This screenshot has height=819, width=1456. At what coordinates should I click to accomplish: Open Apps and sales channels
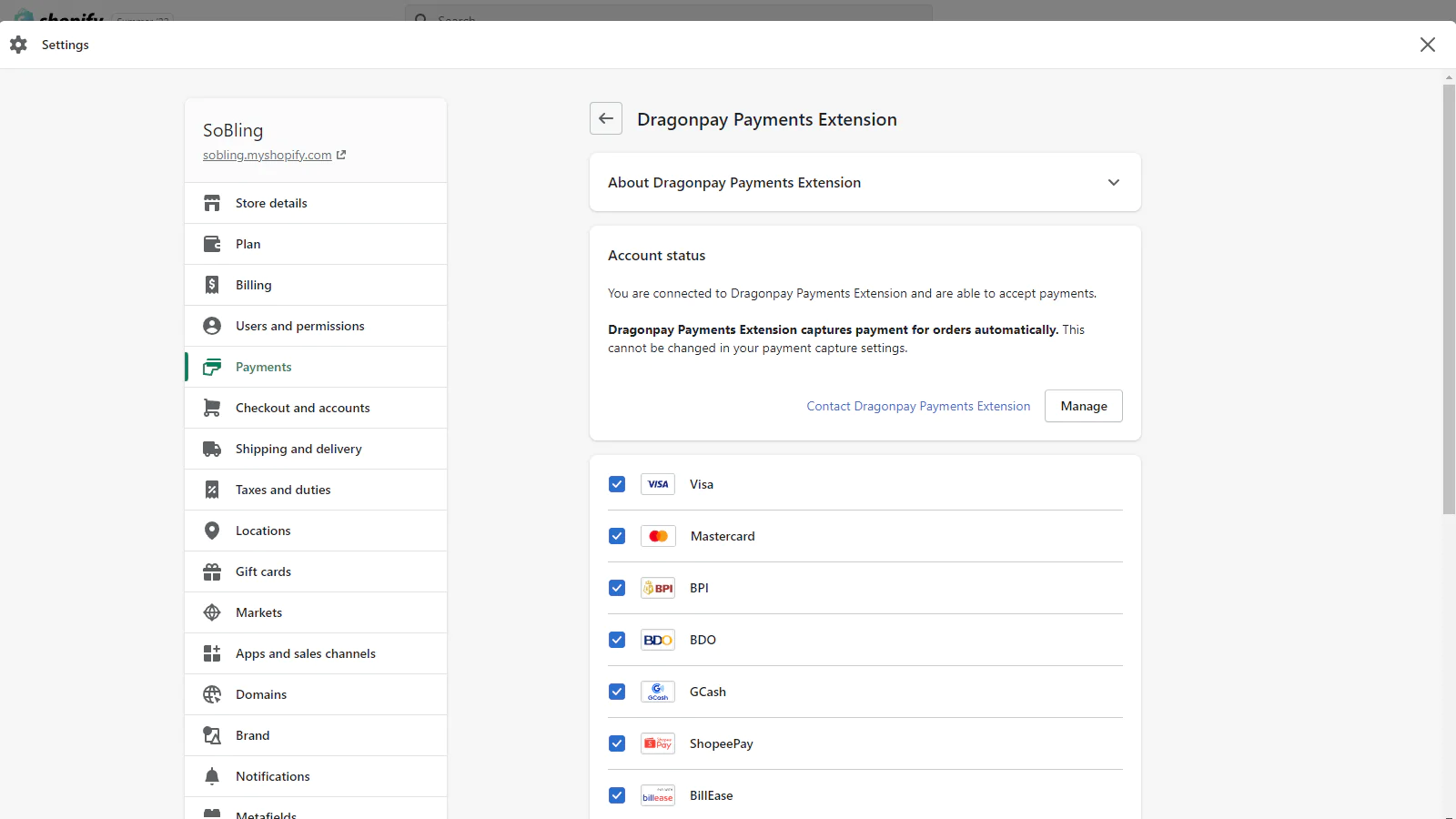click(316, 653)
